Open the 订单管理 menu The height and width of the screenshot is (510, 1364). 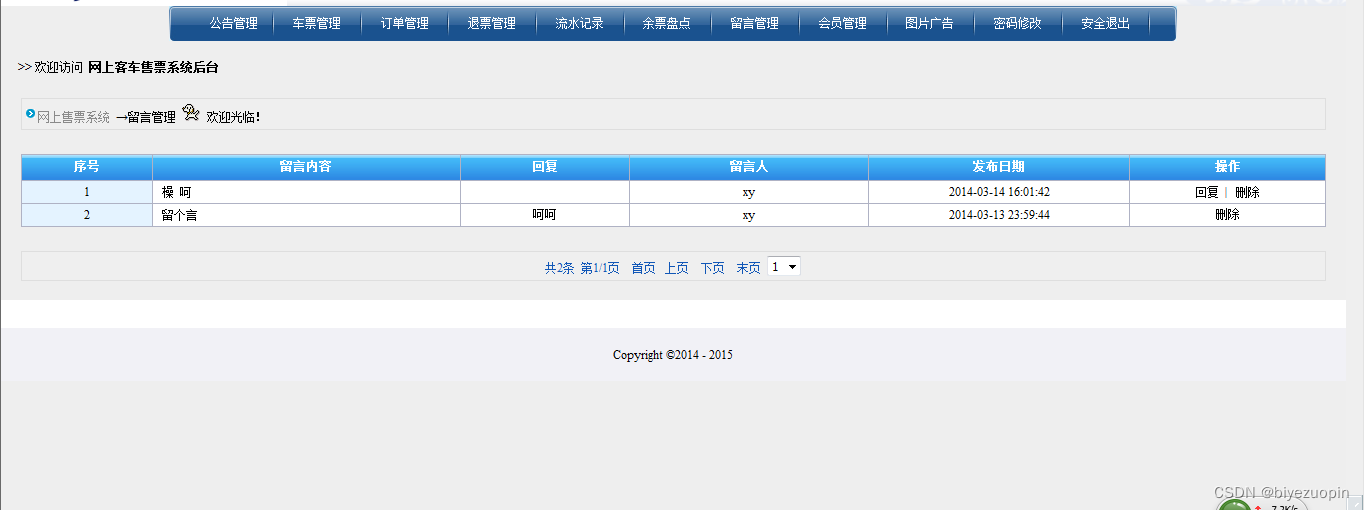point(404,23)
